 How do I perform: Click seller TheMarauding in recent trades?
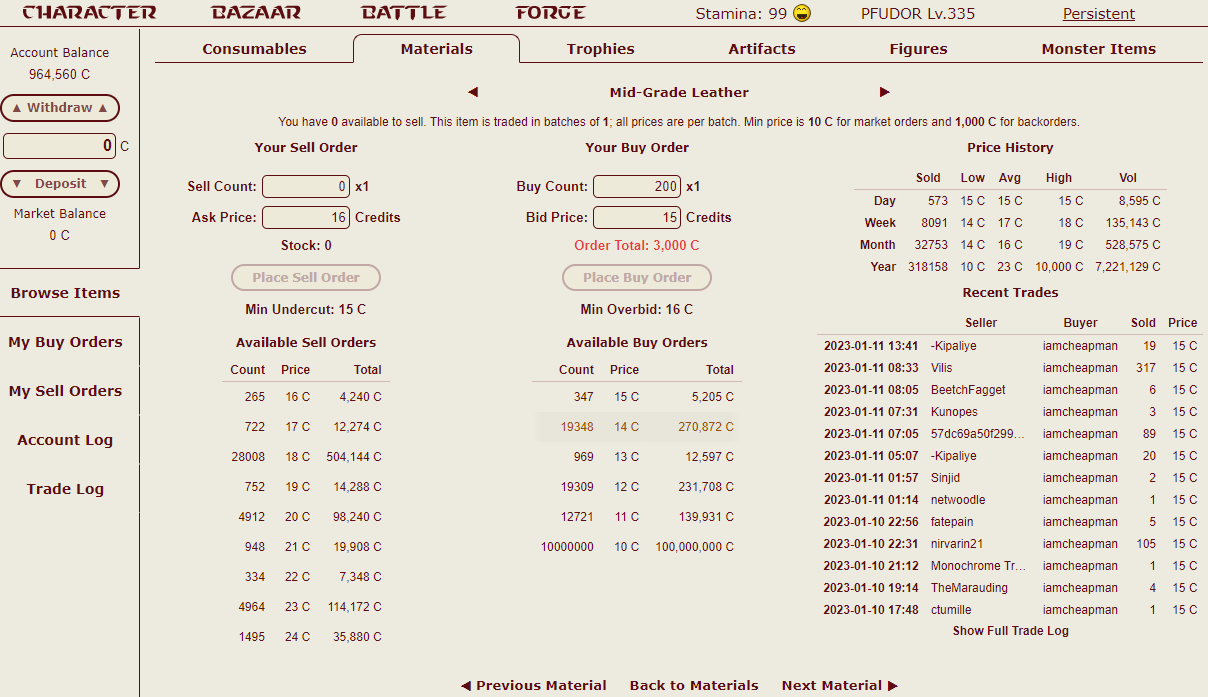coord(969,588)
